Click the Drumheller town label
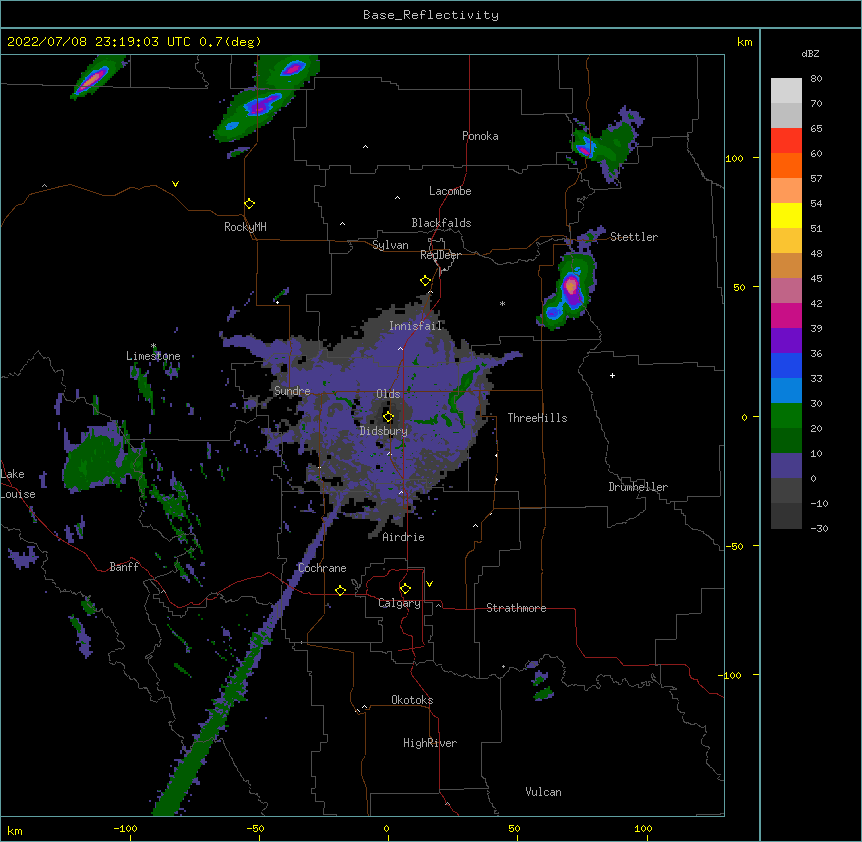The width and height of the screenshot is (862, 842). [638, 487]
